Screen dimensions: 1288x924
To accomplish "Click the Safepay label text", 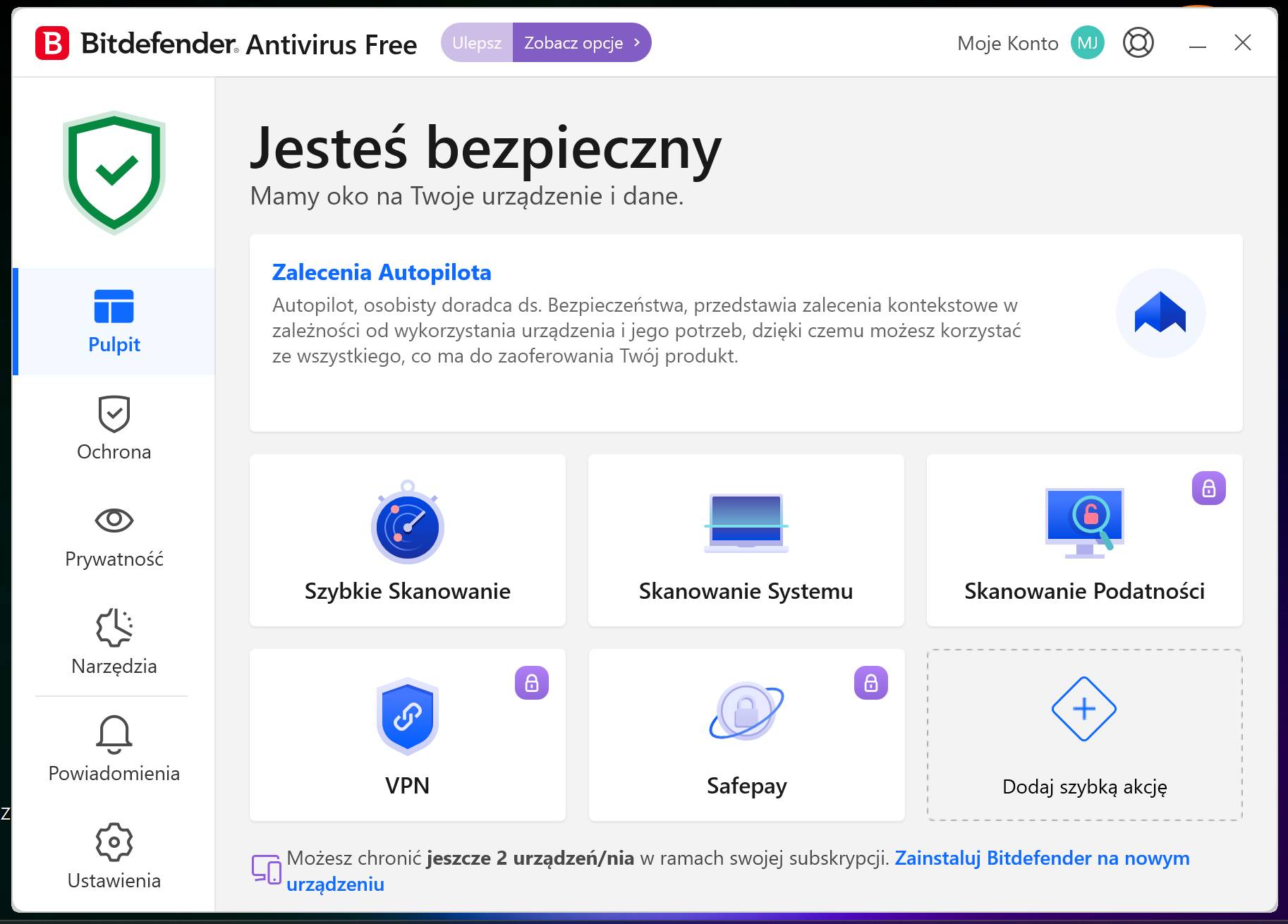I will [x=746, y=786].
